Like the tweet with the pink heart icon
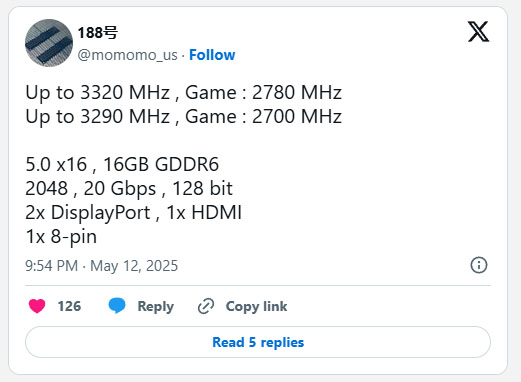 tap(37, 306)
